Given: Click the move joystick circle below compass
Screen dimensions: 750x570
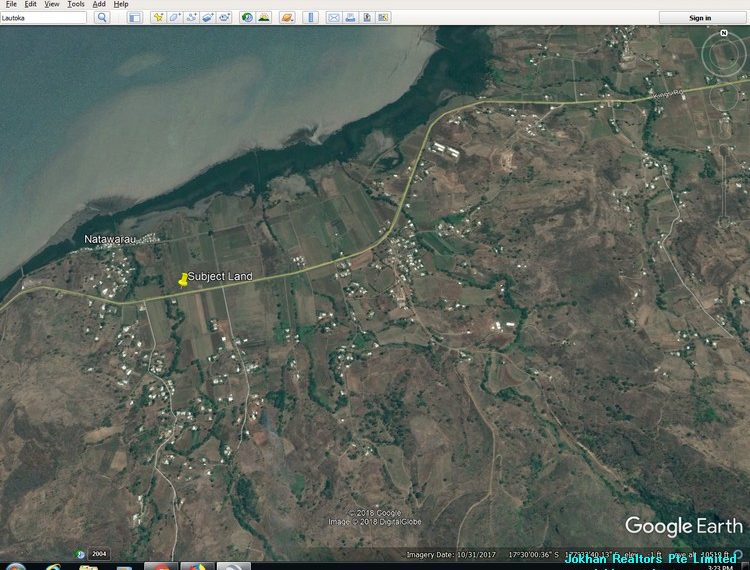Looking at the screenshot, I should pos(723,98).
